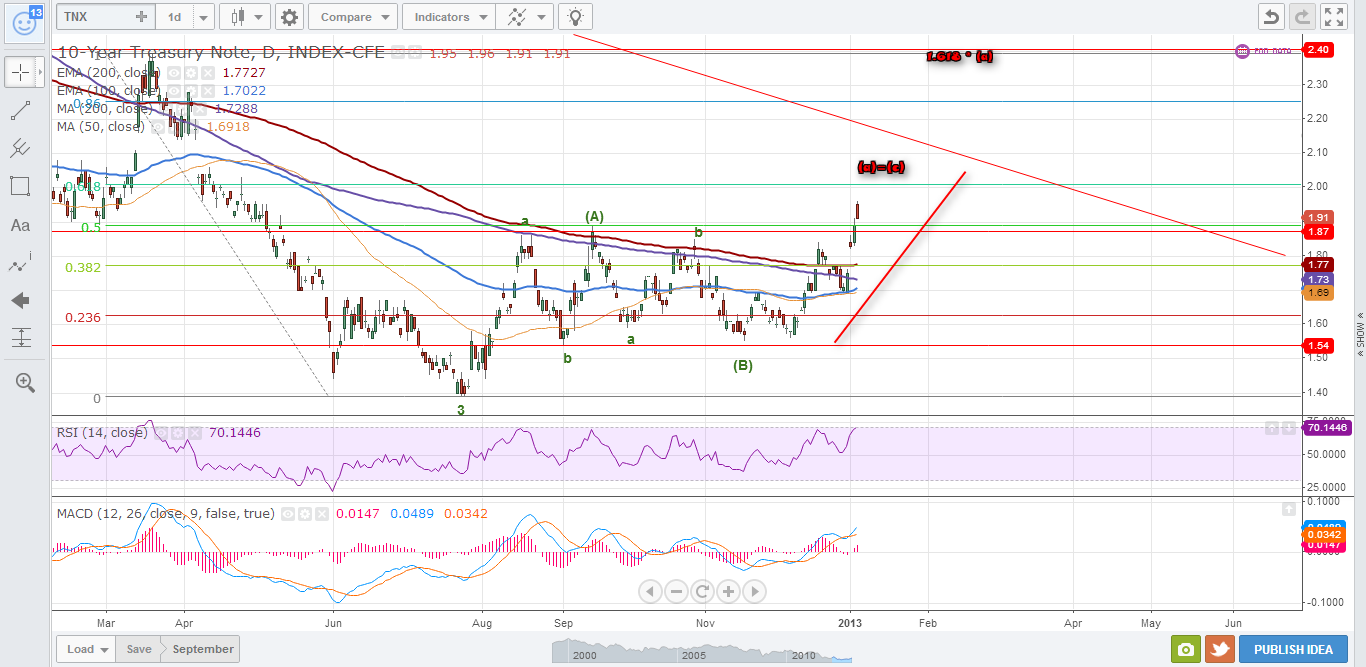Select the crosshair cursor tool
The width and height of the screenshot is (1366, 667).
20,72
